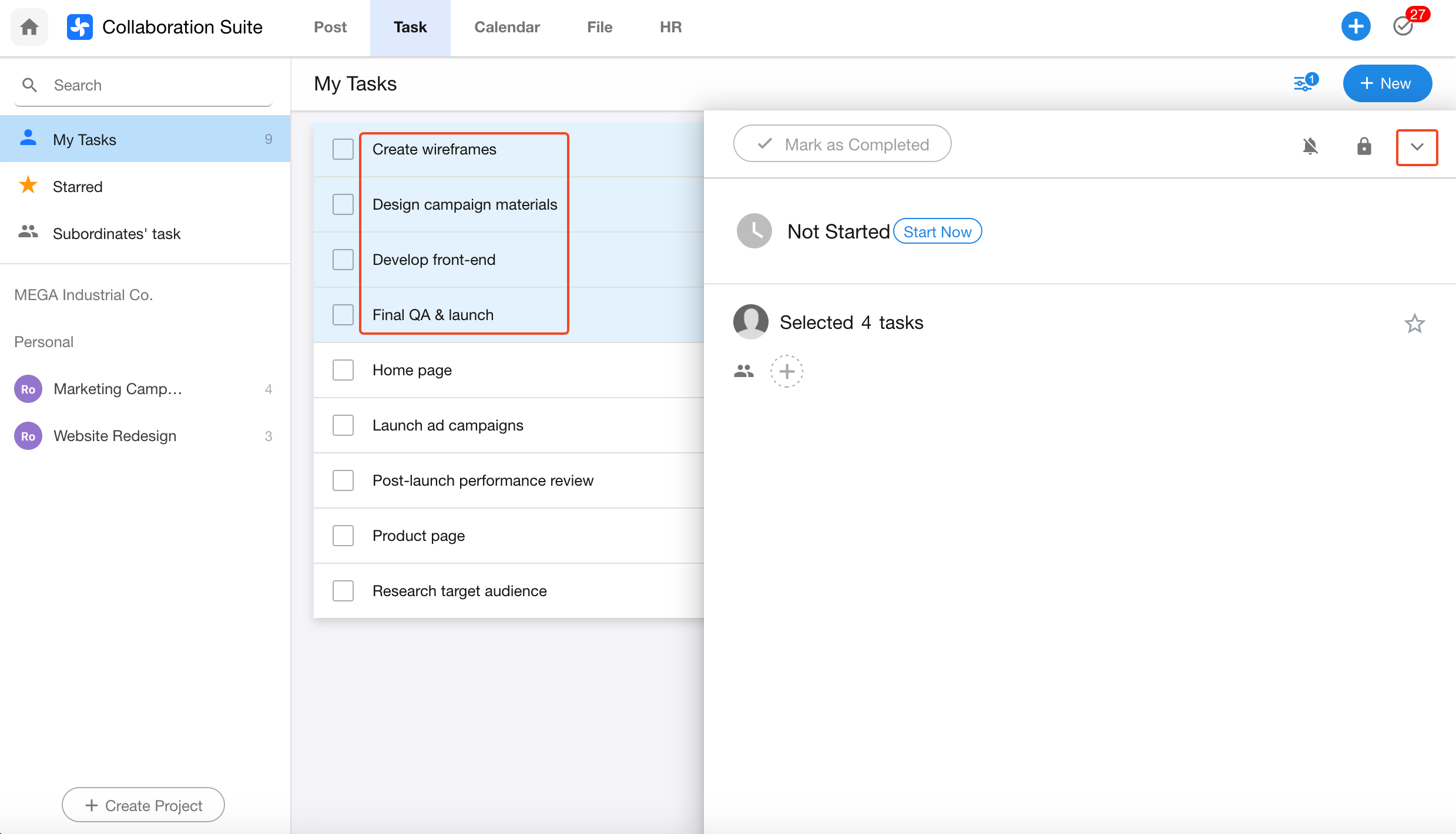This screenshot has height=834, width=1456.
Task: Open the task filter settings icon
Action: (x=1304, y=83)
